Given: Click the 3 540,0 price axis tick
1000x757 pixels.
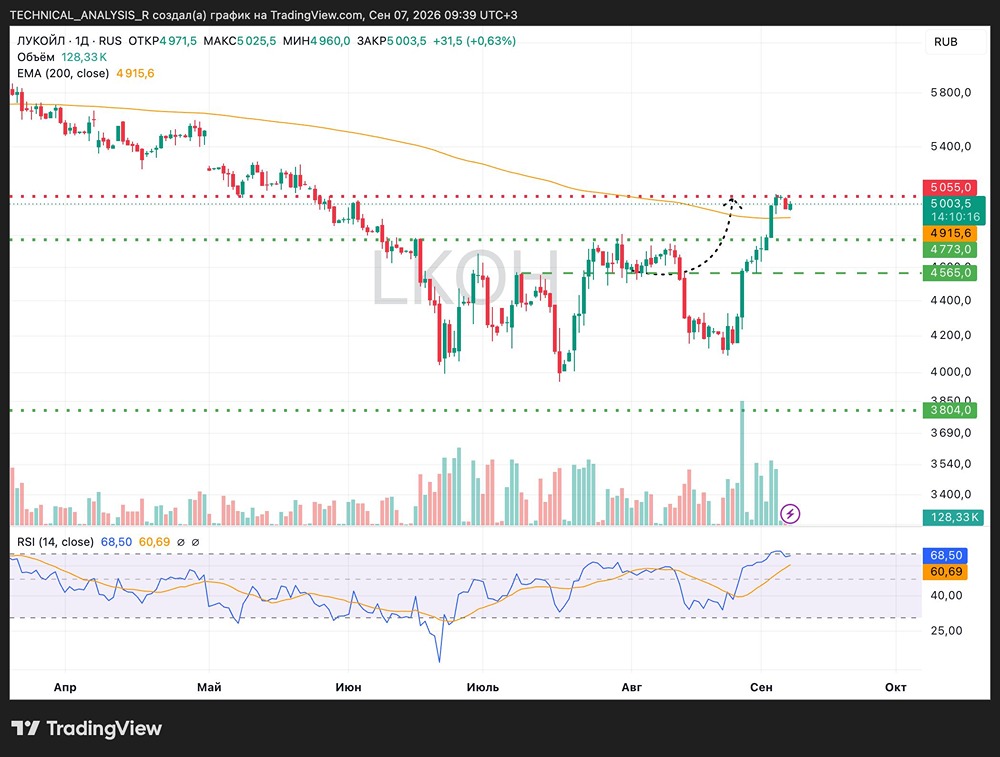Looking at the screenshot, I should (950, 464).
